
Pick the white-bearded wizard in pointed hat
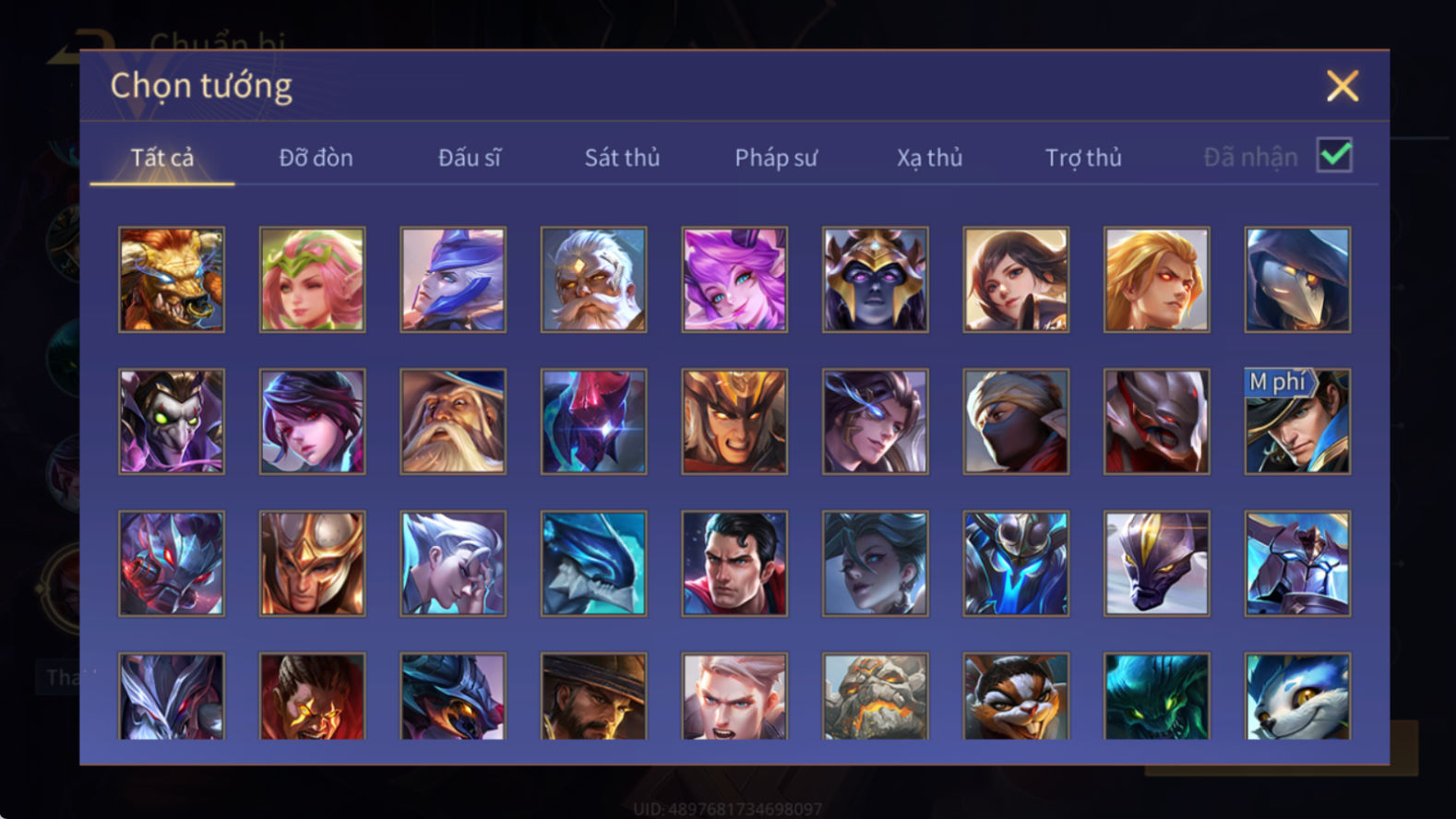pyautogui.click(x=453, y=421)
